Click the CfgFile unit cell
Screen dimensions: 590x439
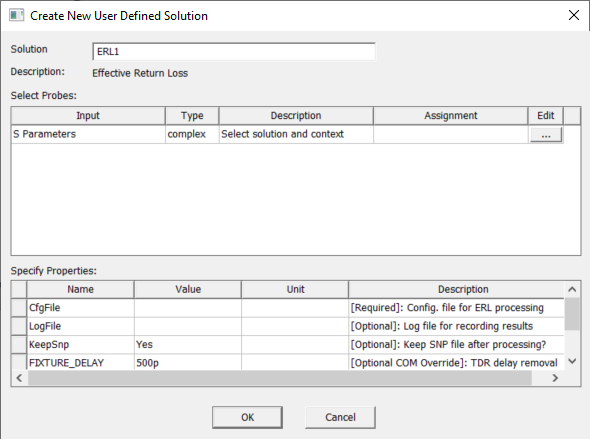(x=295, y=308)
